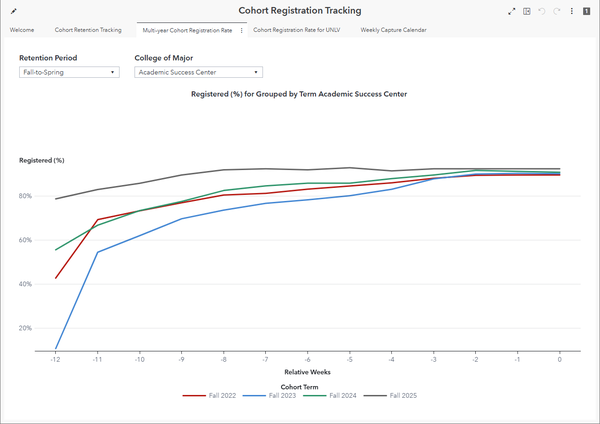600x424 pixels.
Task: Go to Weekly Capture Calendar tab
Action: tap(393, 30)
